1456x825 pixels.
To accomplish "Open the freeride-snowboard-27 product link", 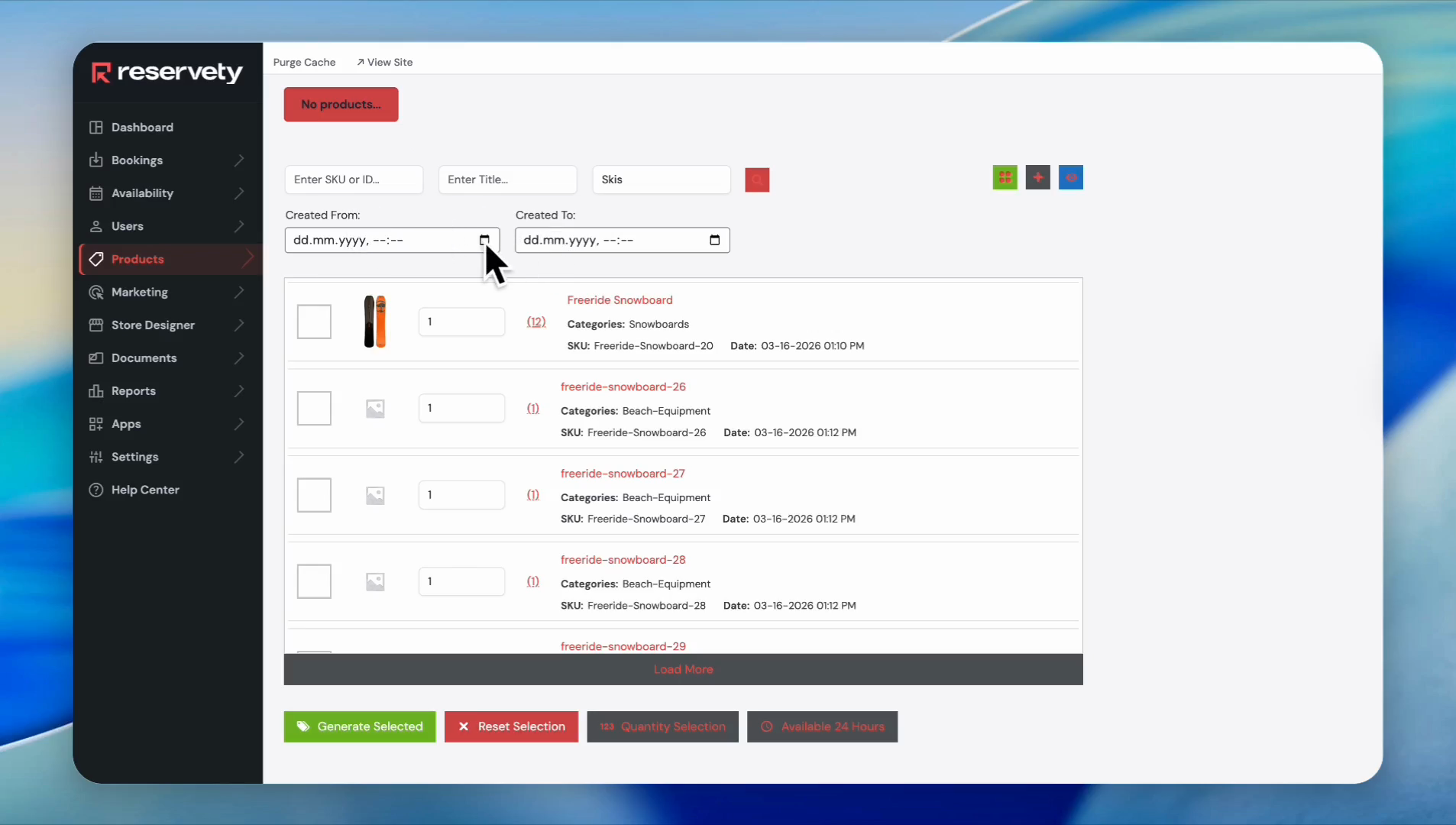I will [x=623, y=474].
